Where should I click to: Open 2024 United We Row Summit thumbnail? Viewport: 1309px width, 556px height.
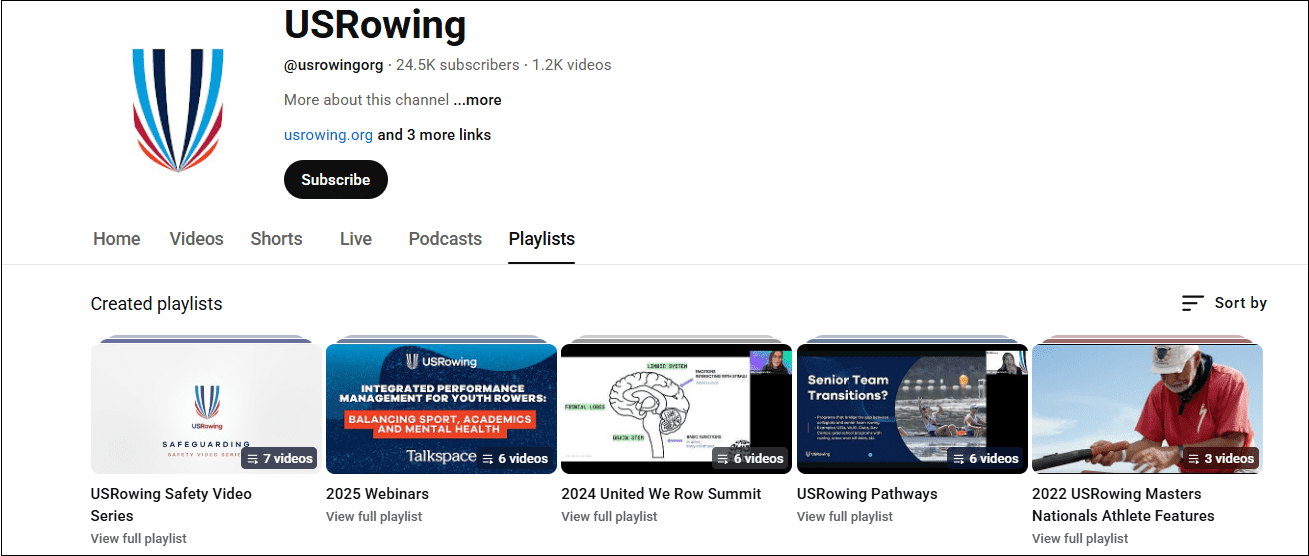pos(676,408)
